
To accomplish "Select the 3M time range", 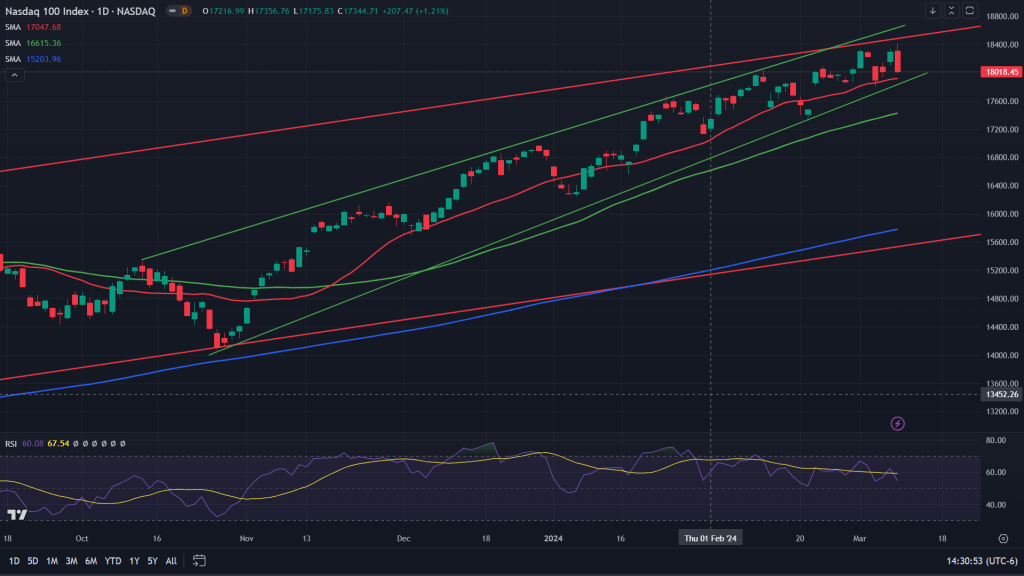I will click(71, 561).
